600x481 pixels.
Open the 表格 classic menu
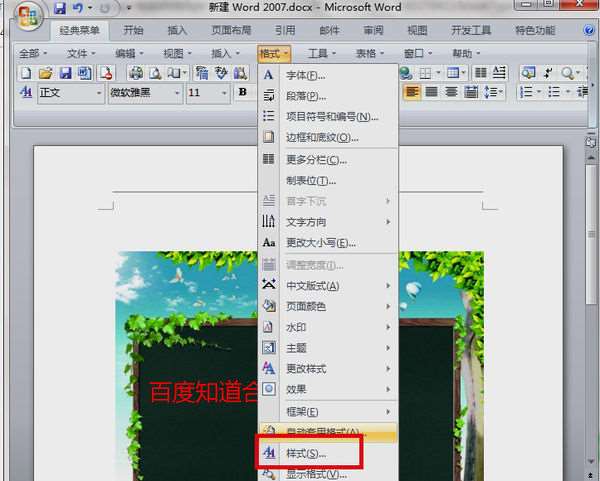370,54
